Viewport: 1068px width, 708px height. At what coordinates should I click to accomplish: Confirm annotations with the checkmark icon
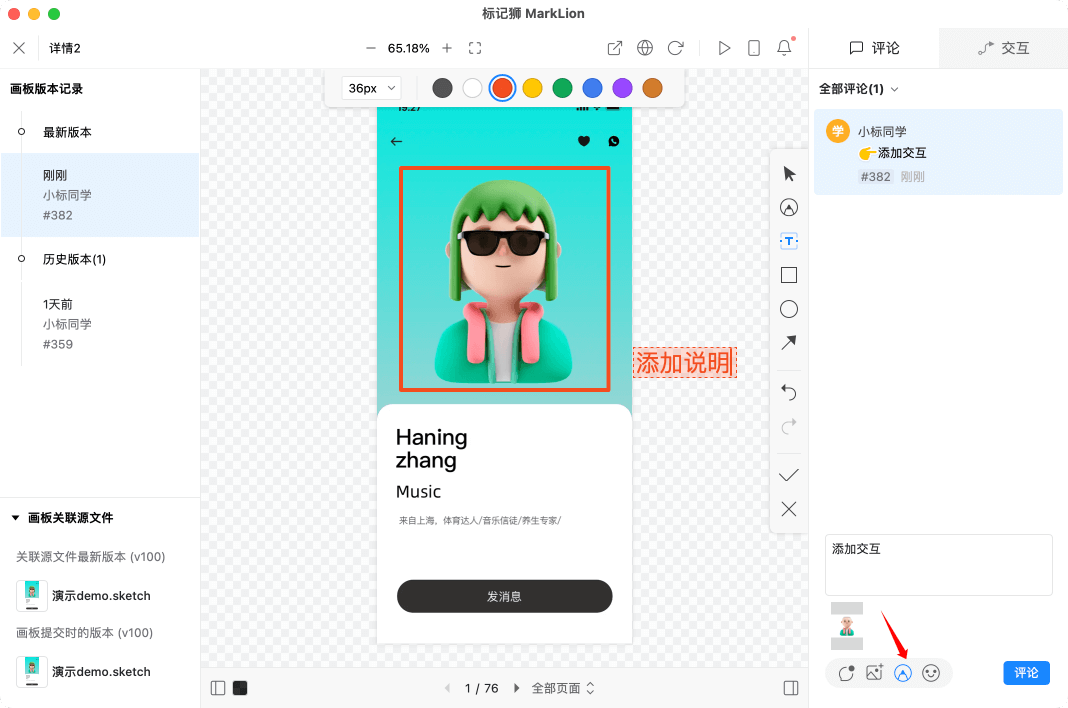788,474
